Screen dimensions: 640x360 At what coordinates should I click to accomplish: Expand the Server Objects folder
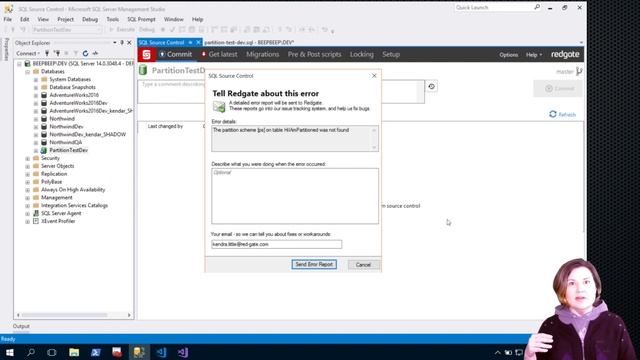pos(27,167)
